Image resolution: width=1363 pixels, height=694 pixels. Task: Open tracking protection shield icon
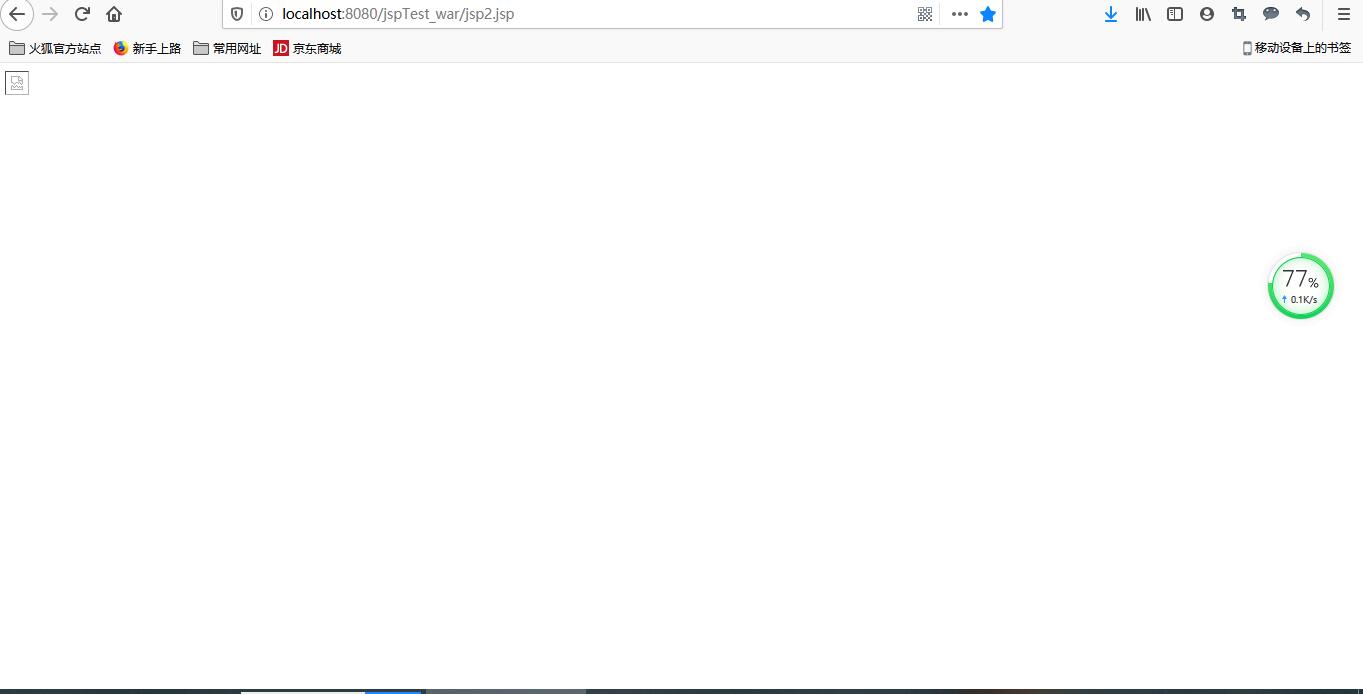pyautogui.click(x=237, y=14)
